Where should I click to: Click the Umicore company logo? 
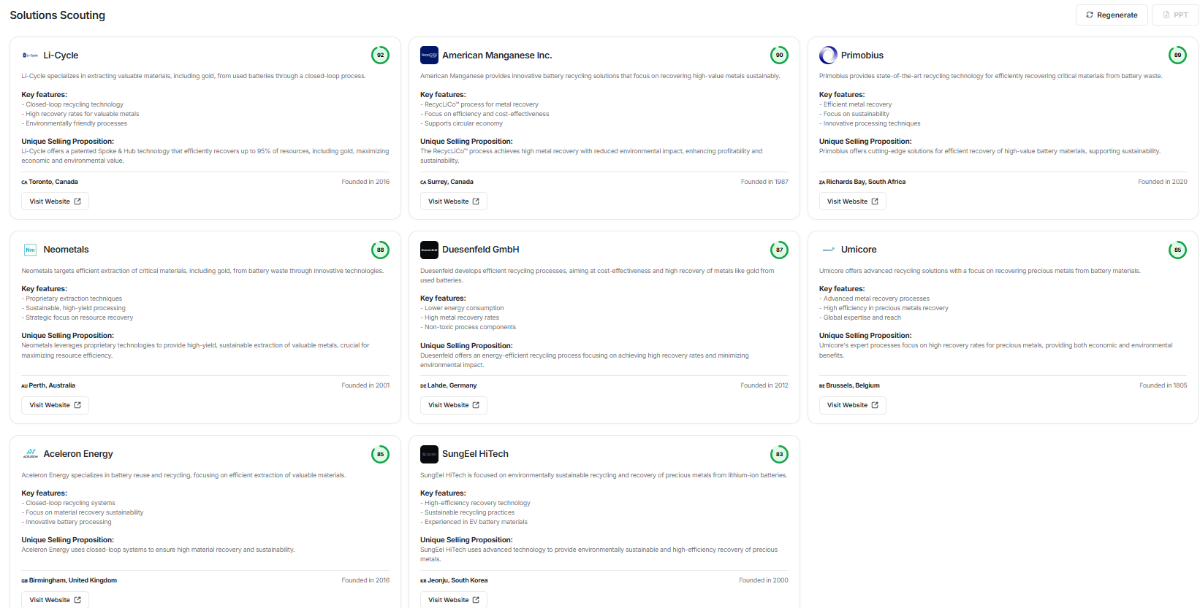[x=828, y=250]
